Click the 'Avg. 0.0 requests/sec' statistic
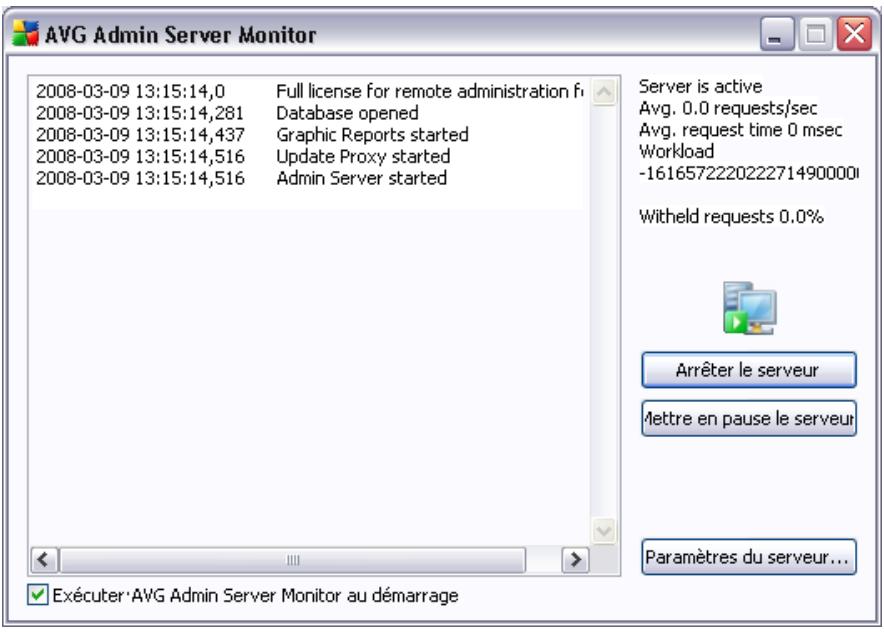 [728, 108]
